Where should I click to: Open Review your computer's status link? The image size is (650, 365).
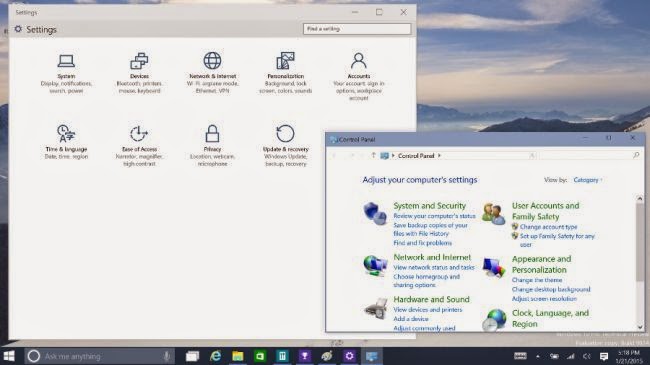pyautogui.click(x=434, y=216)
